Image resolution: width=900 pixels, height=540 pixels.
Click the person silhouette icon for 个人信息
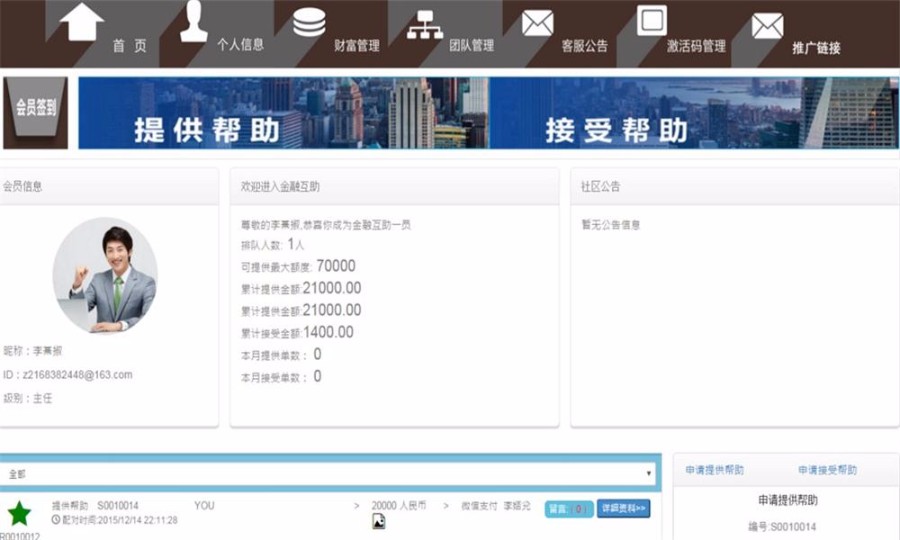coord(194,21)
